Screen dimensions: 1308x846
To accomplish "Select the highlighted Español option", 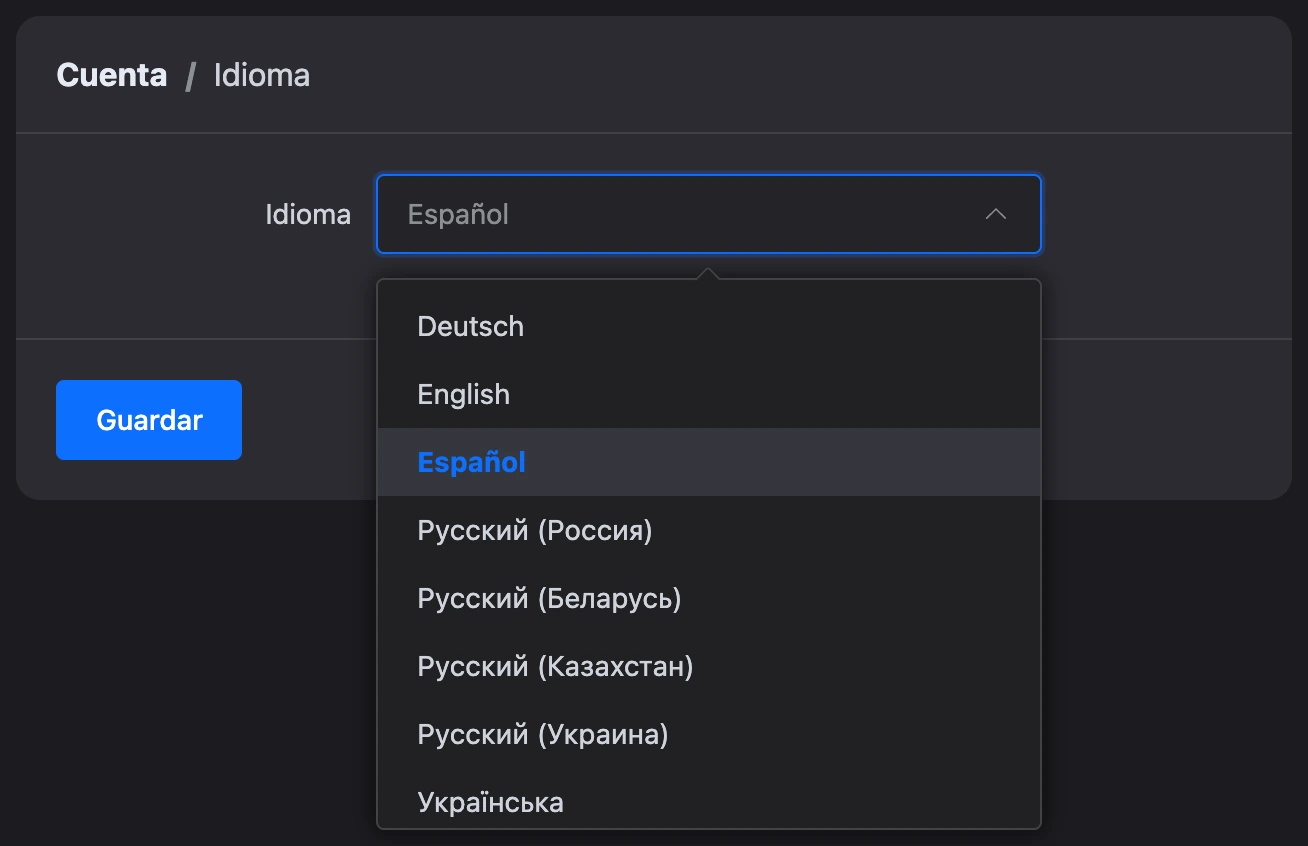I will coord(709,462).
